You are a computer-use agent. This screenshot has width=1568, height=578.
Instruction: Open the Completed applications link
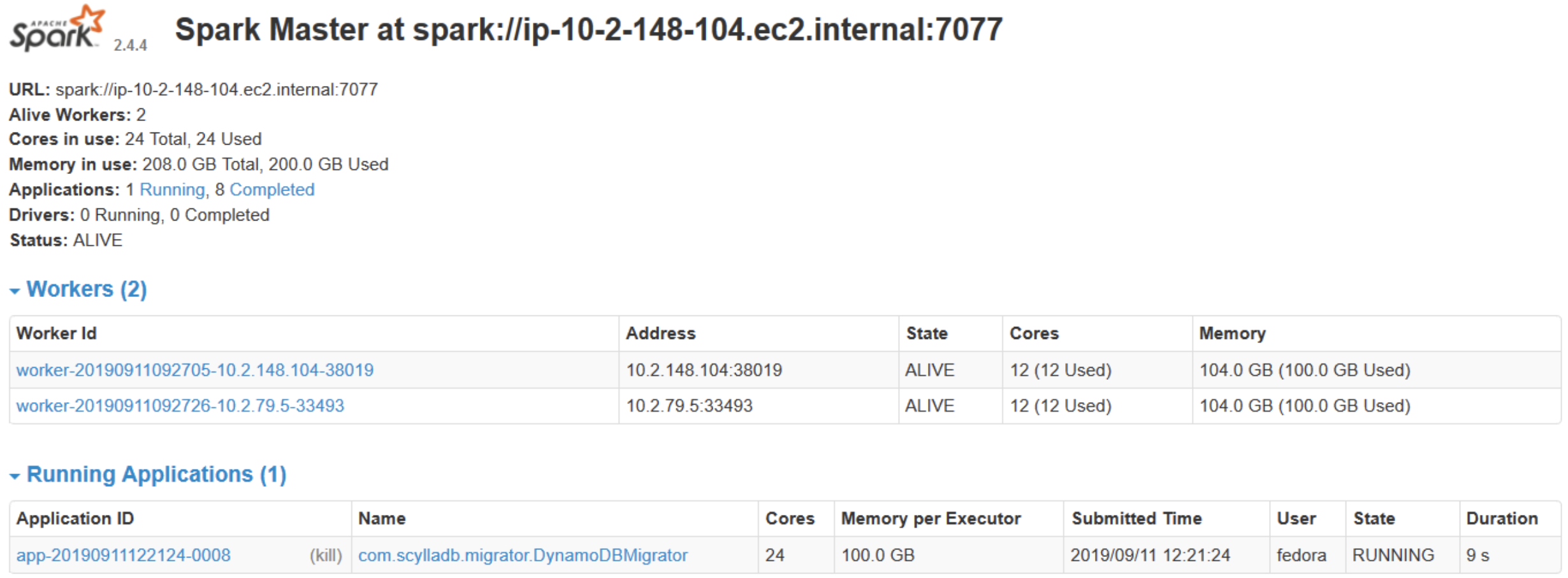coord(272,190)
